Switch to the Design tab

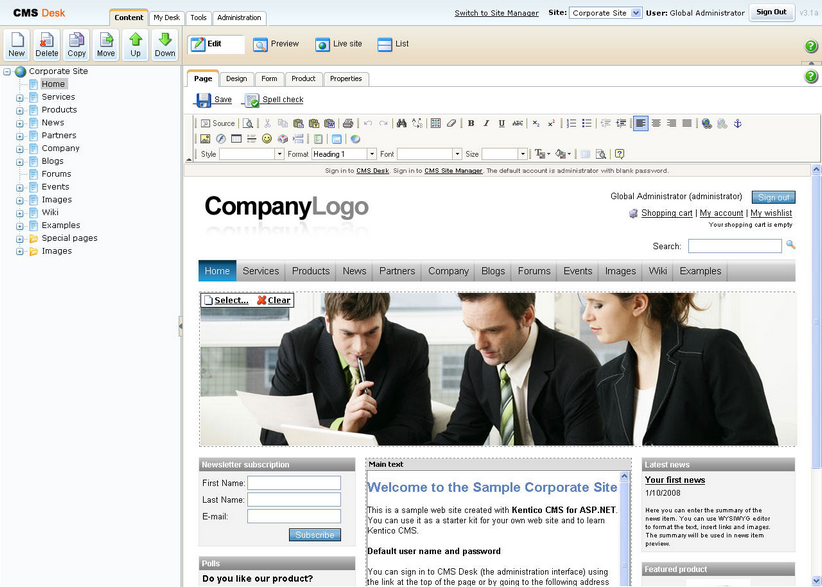click(236, 79)
